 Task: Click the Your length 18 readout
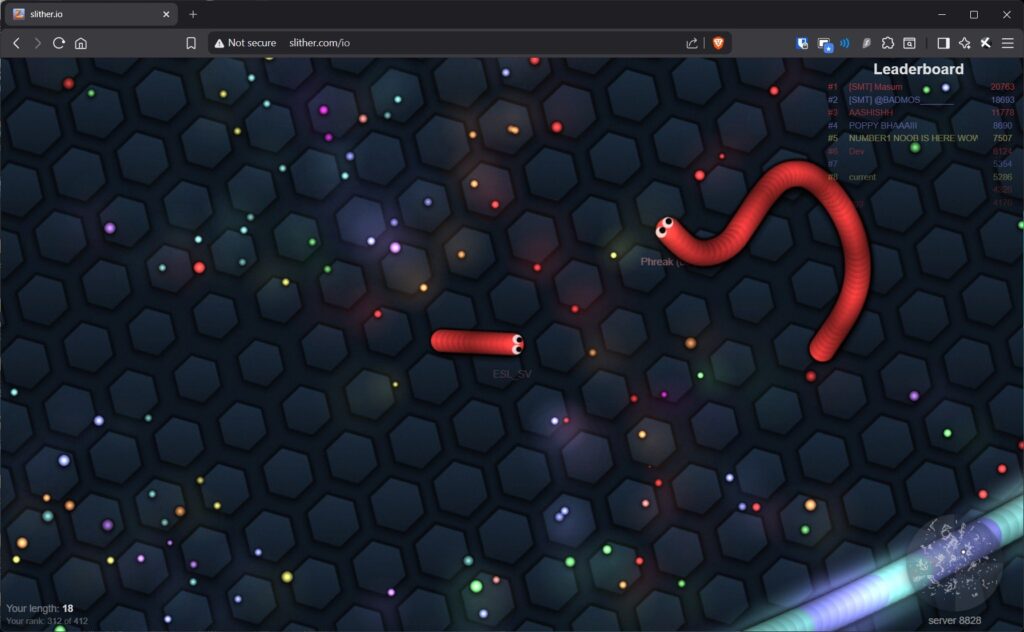pos(40,608)
